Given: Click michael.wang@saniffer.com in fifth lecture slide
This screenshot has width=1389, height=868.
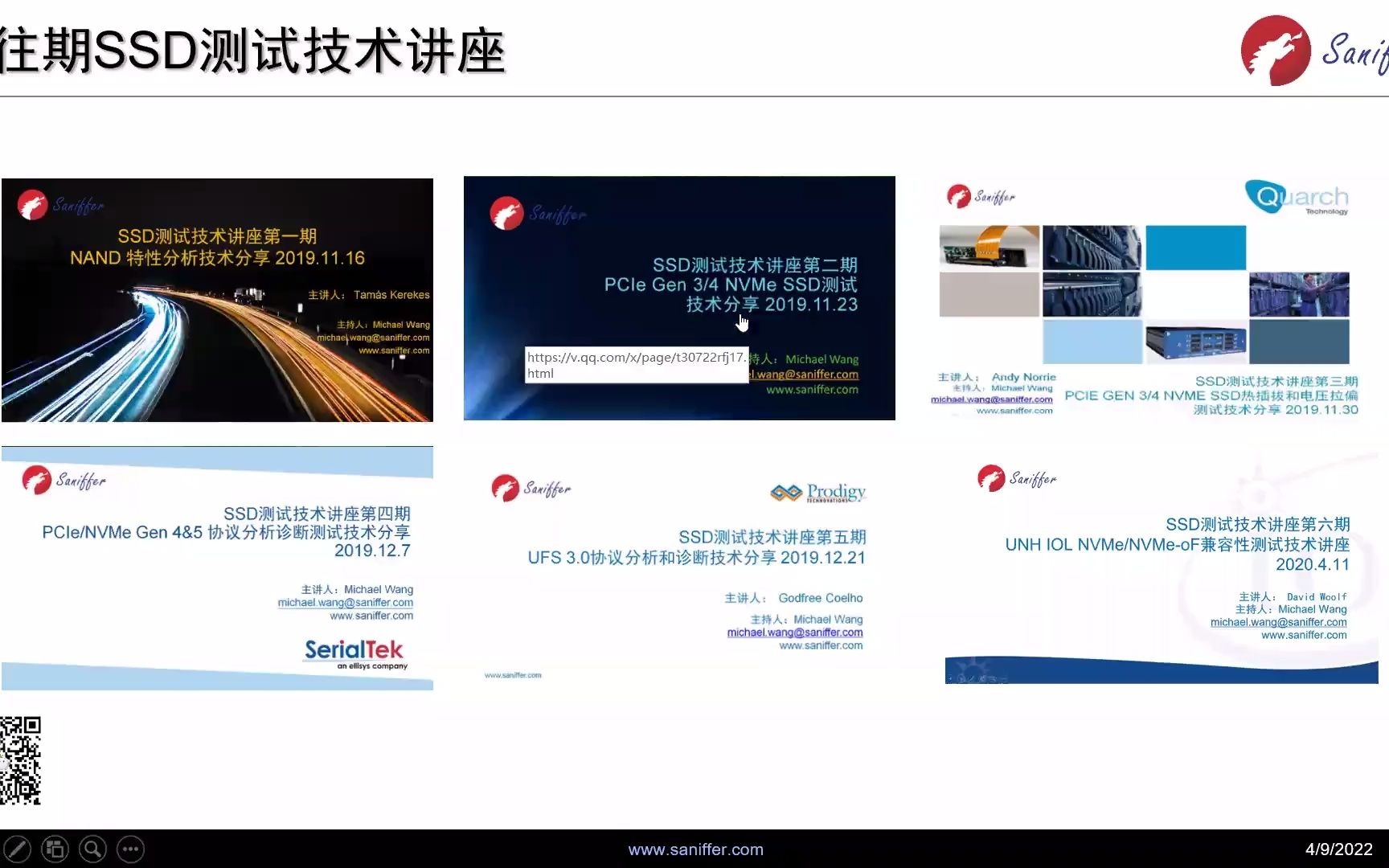Looking at the screenshot, I should pos(795,633).
